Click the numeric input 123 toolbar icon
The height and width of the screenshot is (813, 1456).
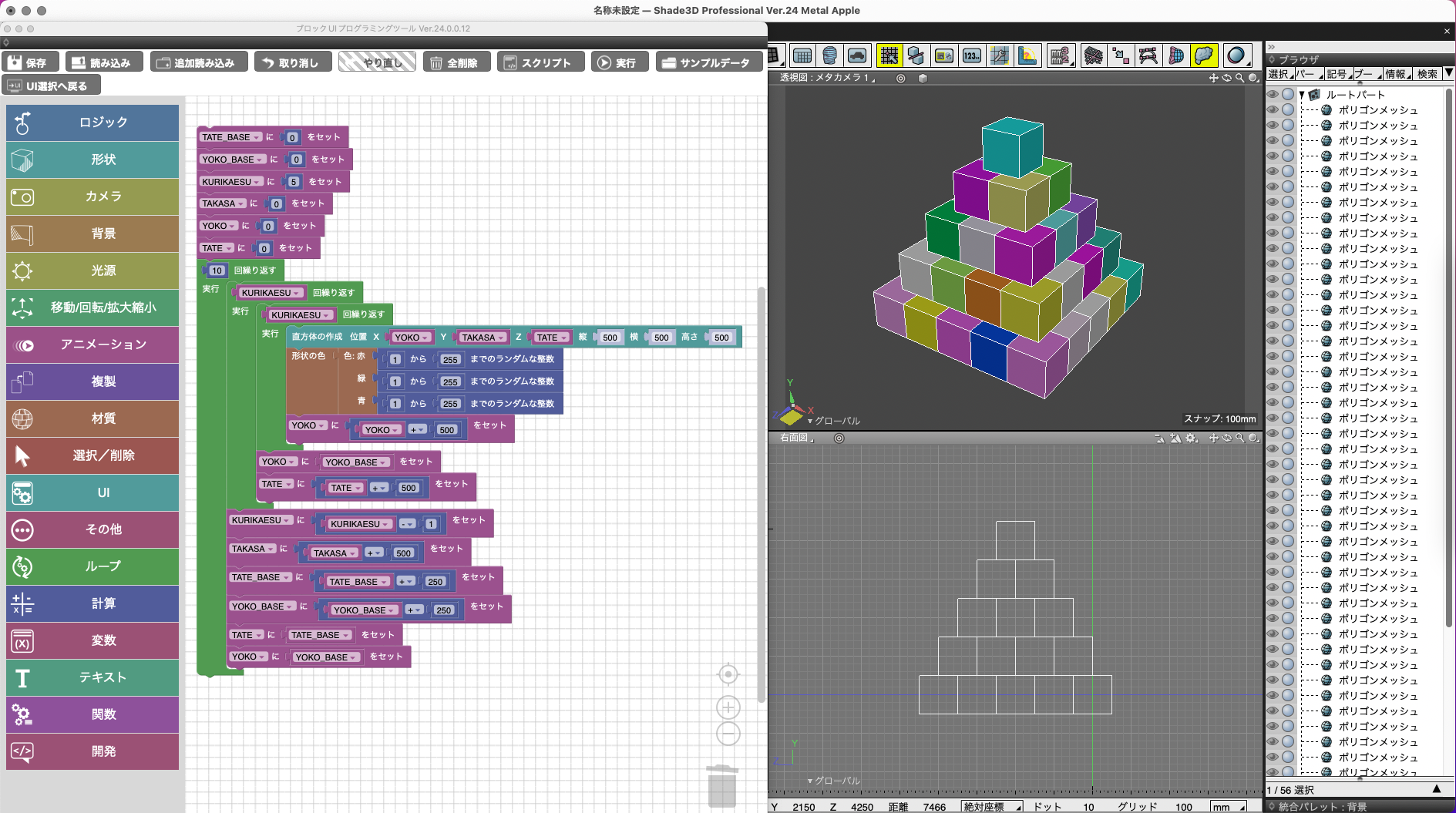point(972,55)
